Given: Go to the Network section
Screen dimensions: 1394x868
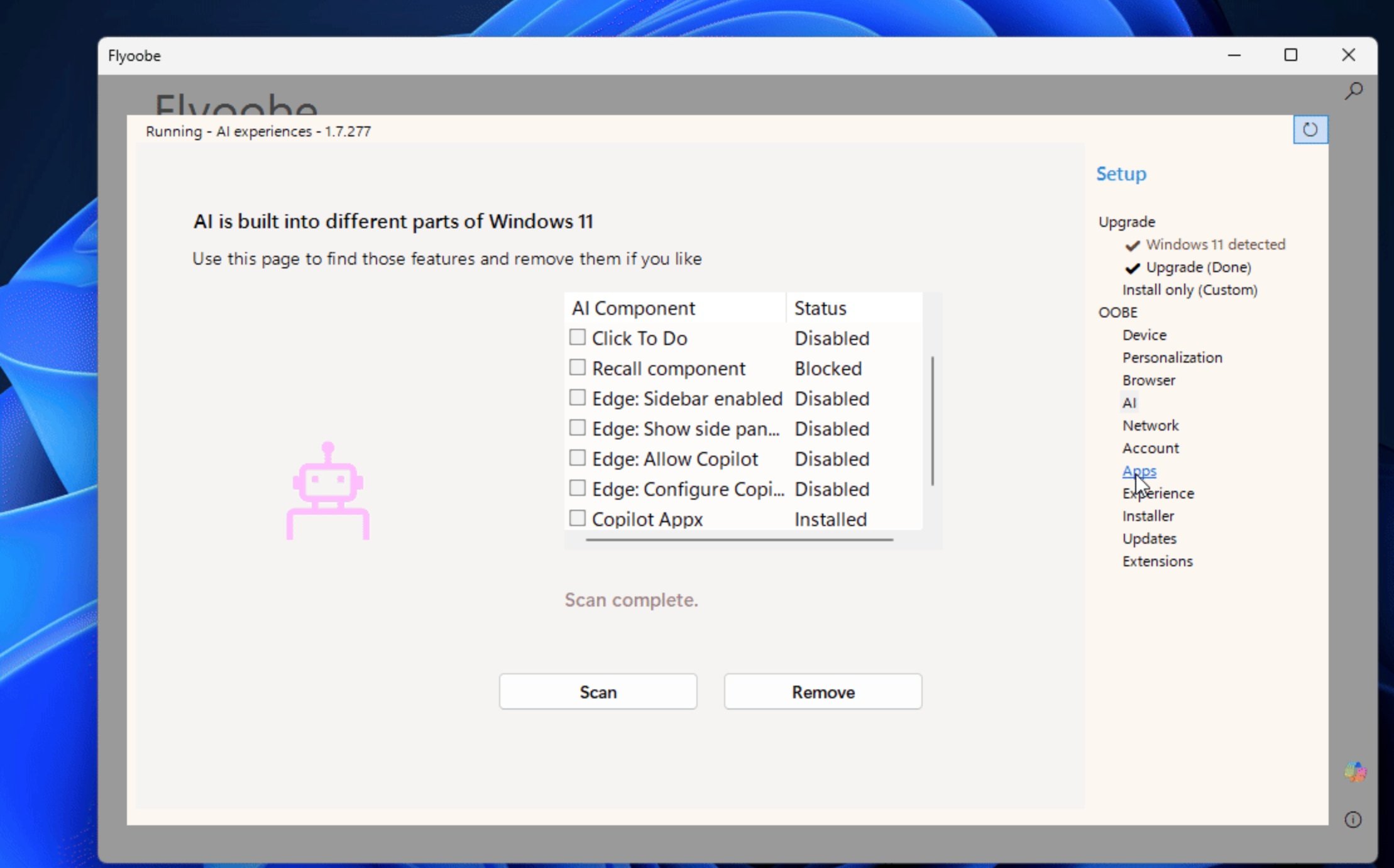Looking at the screenshot, I should click(1150, 426).
